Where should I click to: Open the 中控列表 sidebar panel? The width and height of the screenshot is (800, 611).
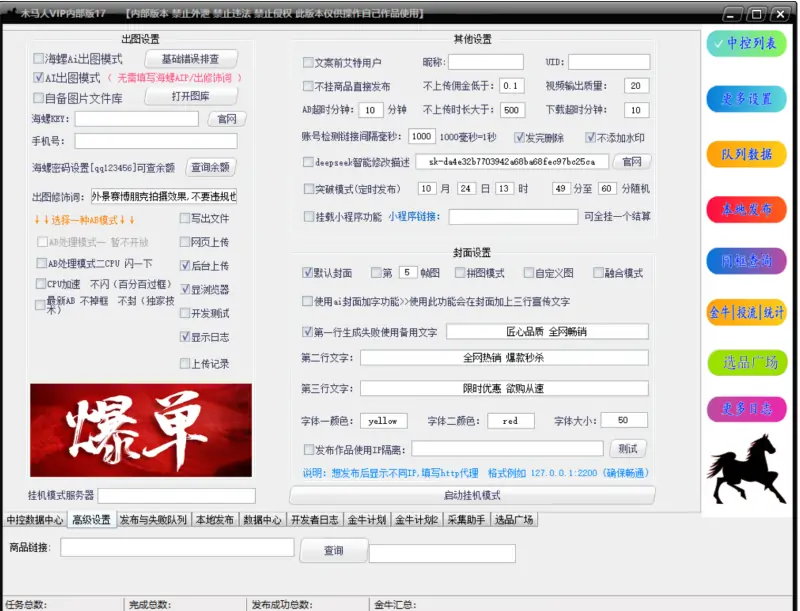[x=747, y=43]
